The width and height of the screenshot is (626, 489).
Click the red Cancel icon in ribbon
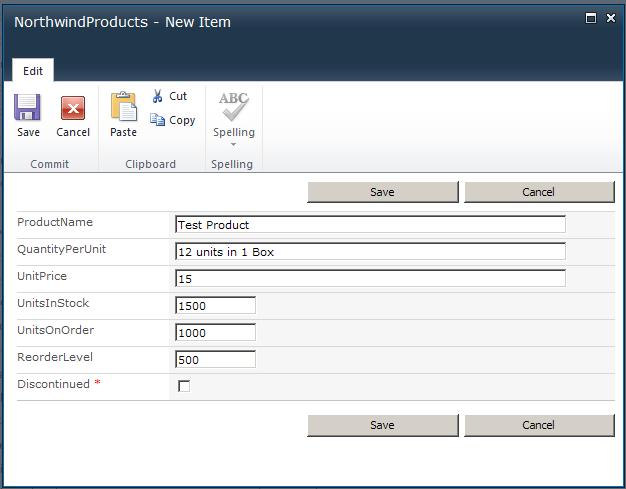click(x=73, y=108)
